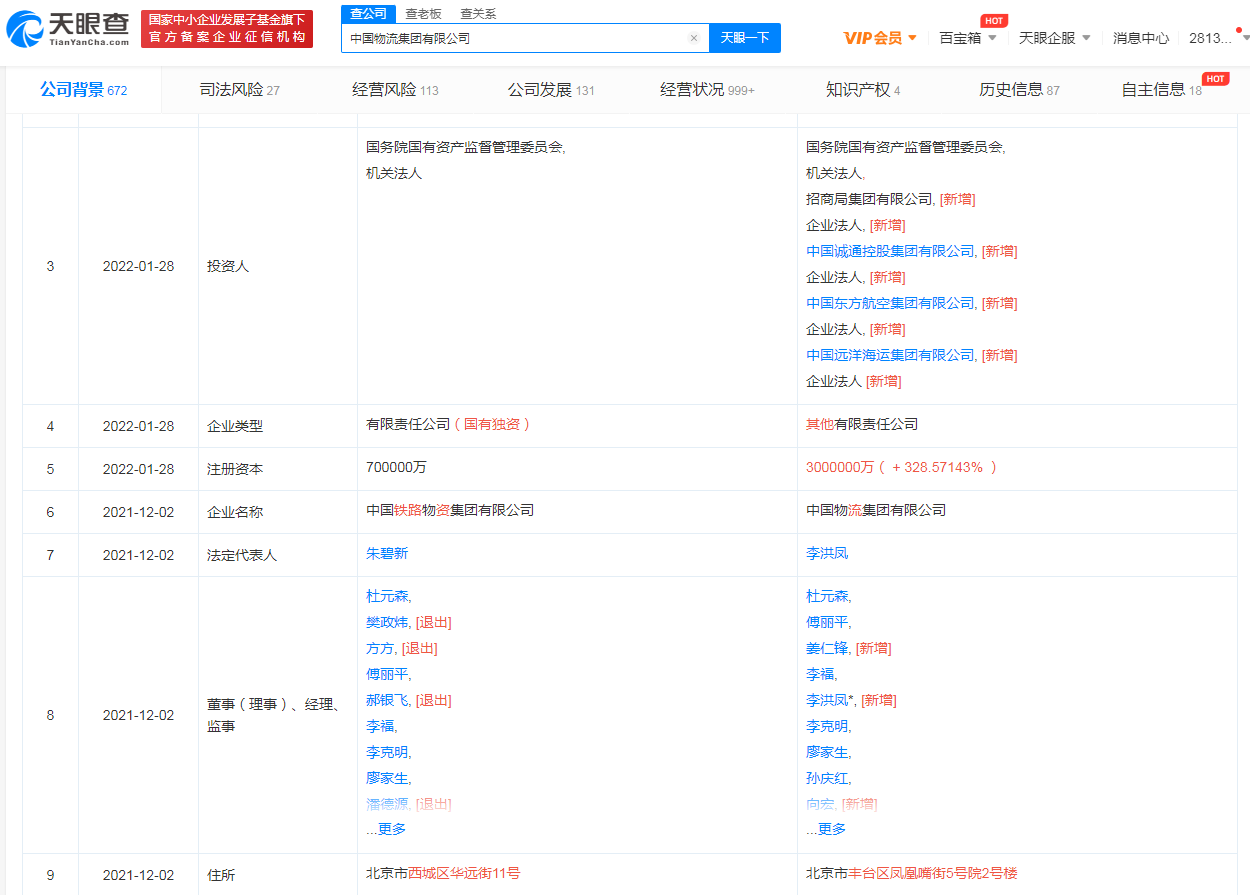Switch to the 公司发展 tab
The height and width of the screenshot is (895, 1250).
click(551, 90)
